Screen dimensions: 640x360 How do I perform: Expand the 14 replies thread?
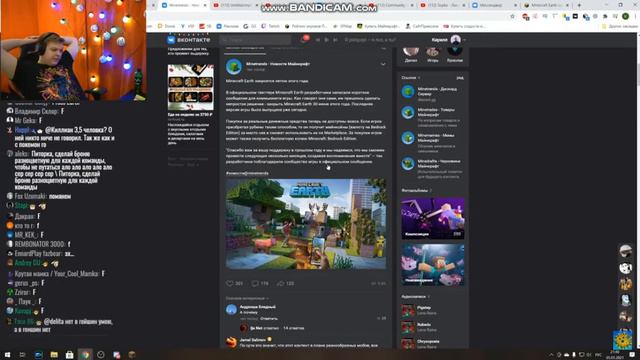tap(293, 328)
